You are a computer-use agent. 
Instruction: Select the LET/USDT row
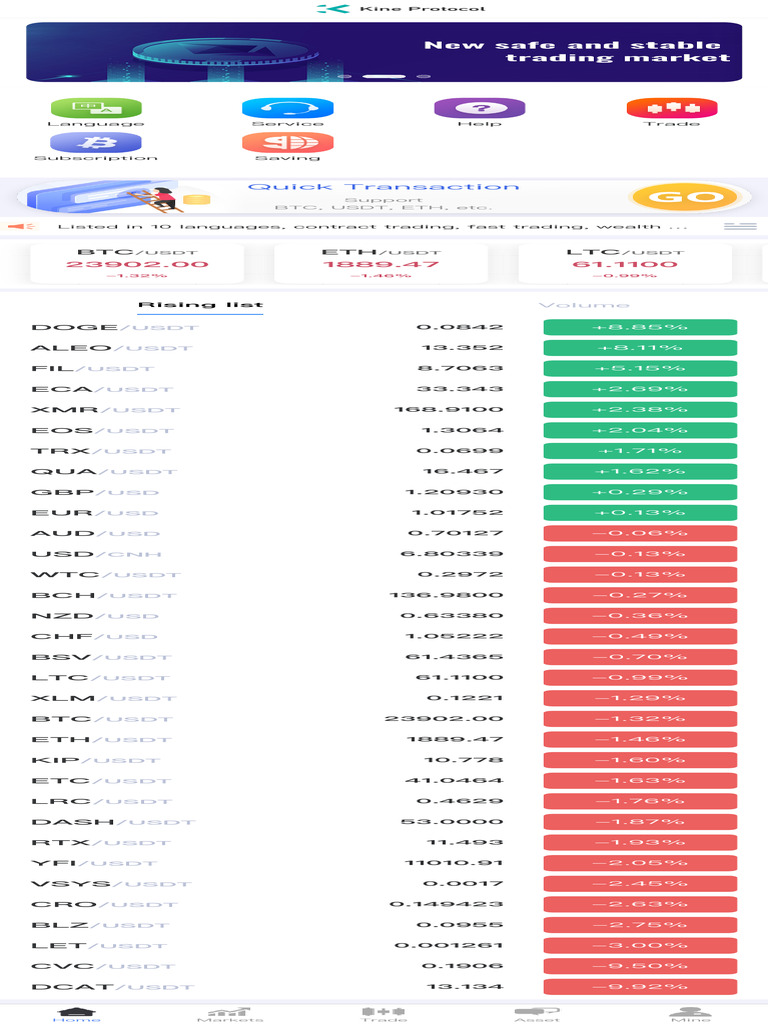pyautogui.click(x=384, y=946)
